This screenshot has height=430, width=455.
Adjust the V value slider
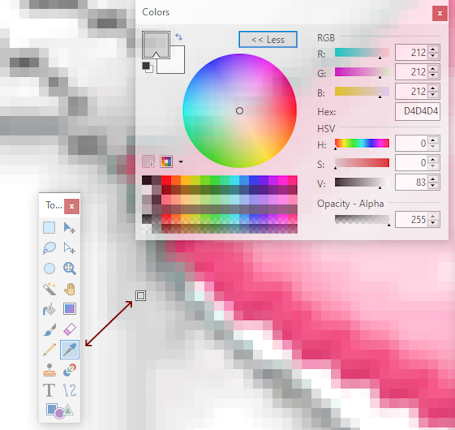tap(362, 182)
